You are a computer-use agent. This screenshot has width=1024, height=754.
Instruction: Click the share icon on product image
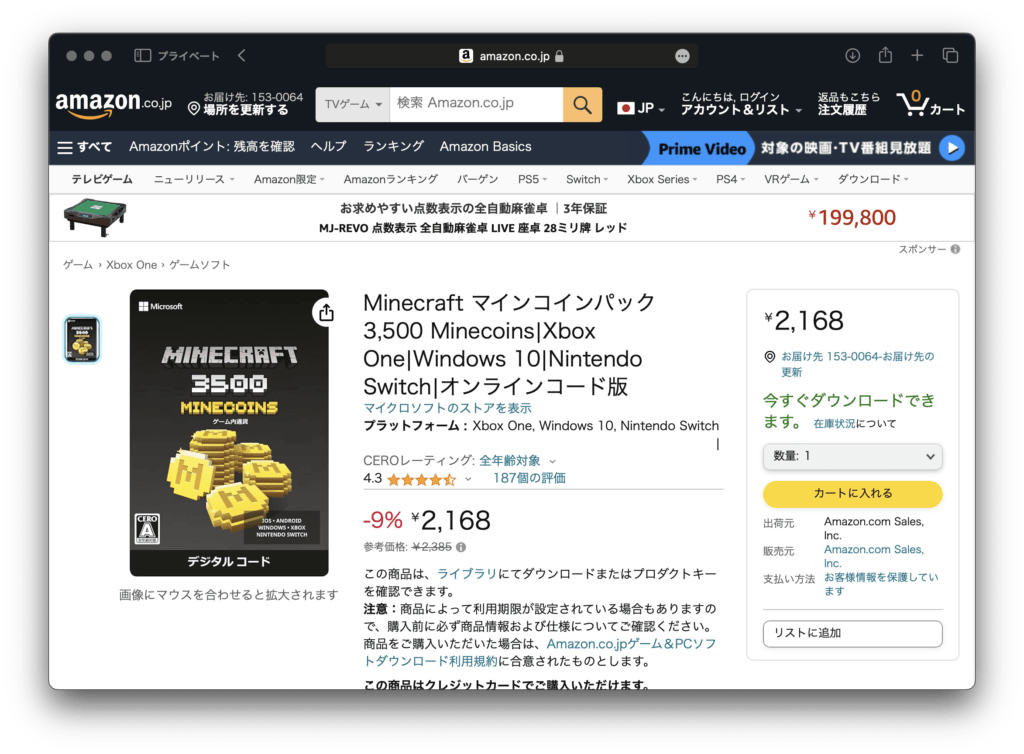(326, 313)
